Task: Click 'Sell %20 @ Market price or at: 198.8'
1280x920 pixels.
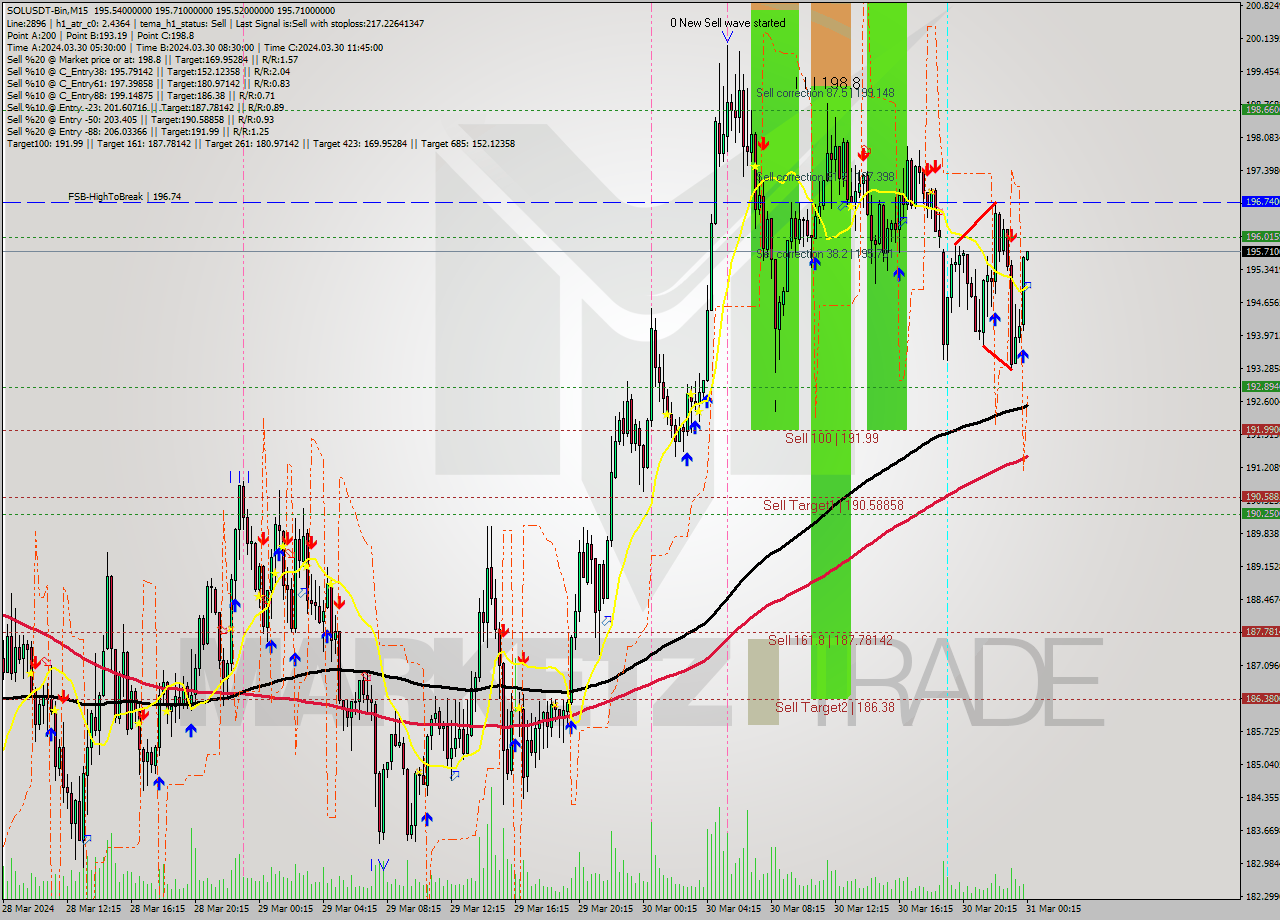Action: pyautogui.click(x=152, y=59)
